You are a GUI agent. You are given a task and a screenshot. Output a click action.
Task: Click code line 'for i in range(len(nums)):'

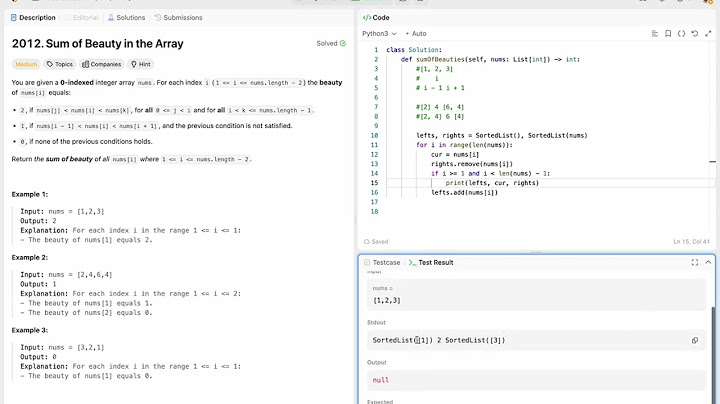464,145
